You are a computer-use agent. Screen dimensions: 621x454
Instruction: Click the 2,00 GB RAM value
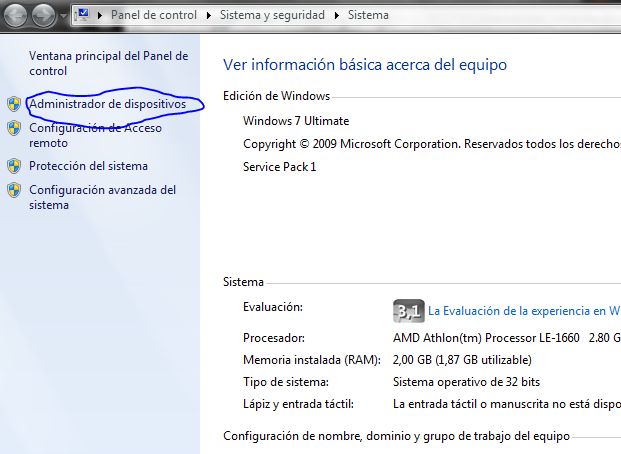(x=462, y=360)
